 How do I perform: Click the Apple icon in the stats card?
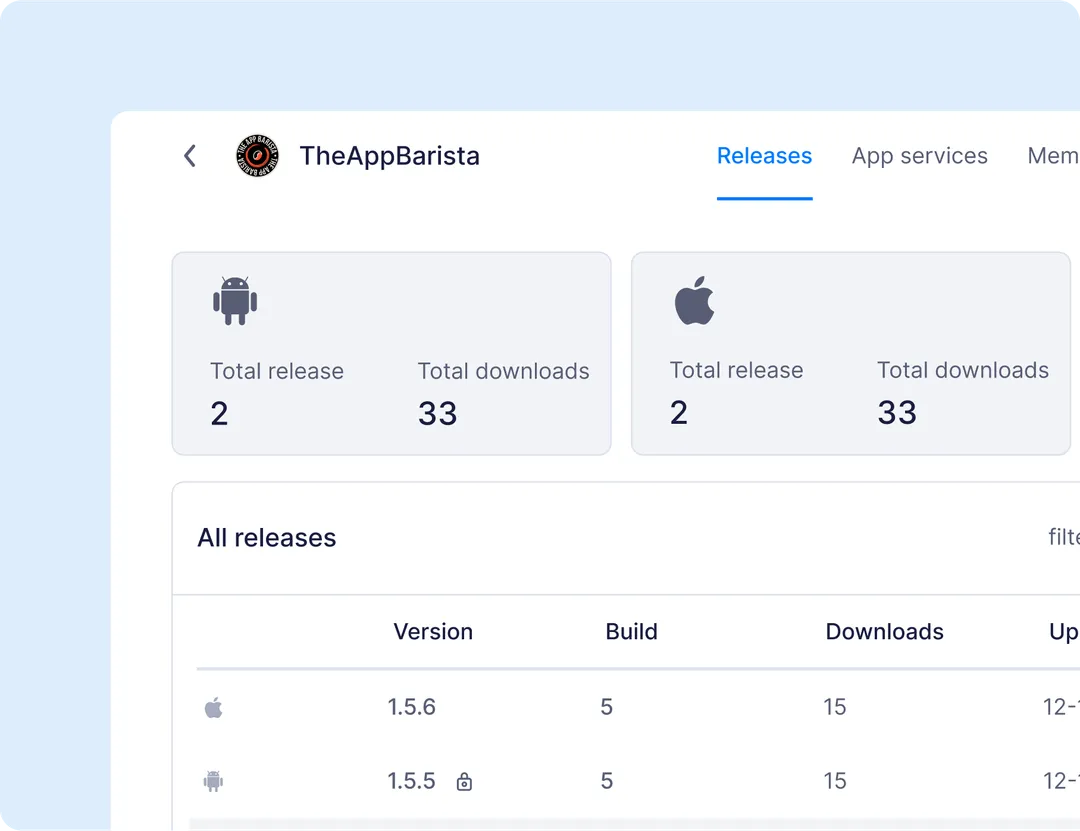[x=694, y=300]
